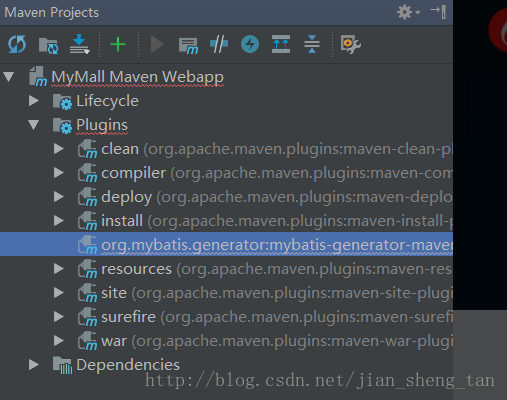Select MyMall Maven Webapp project
The width and height of the screenshot is (507, 400).
tap(137, 77)
